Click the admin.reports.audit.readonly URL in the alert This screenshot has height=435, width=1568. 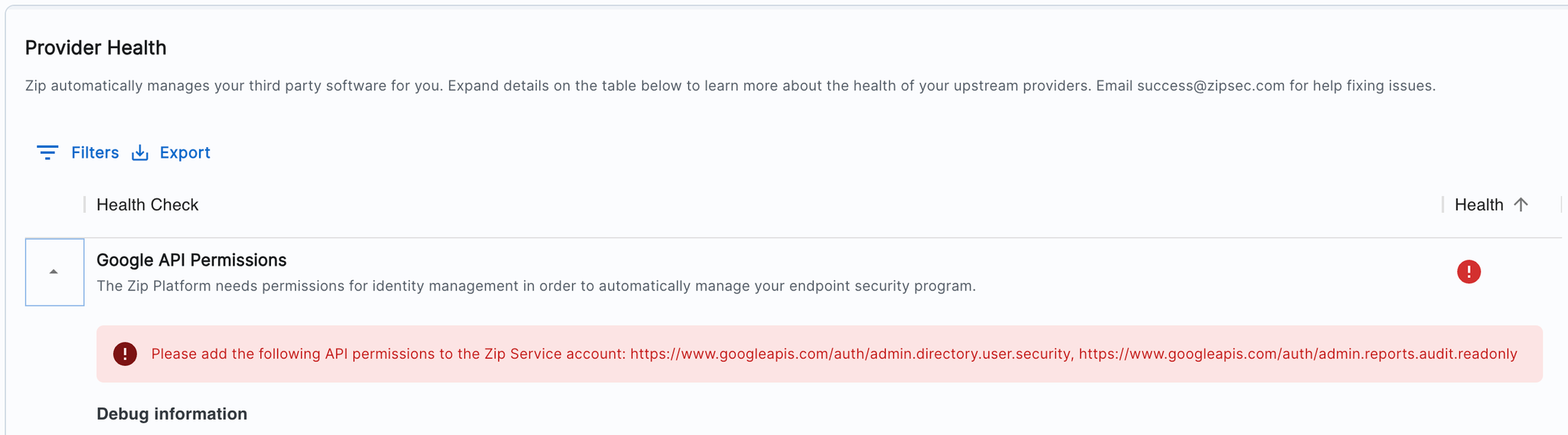(x=1298, y=354)
